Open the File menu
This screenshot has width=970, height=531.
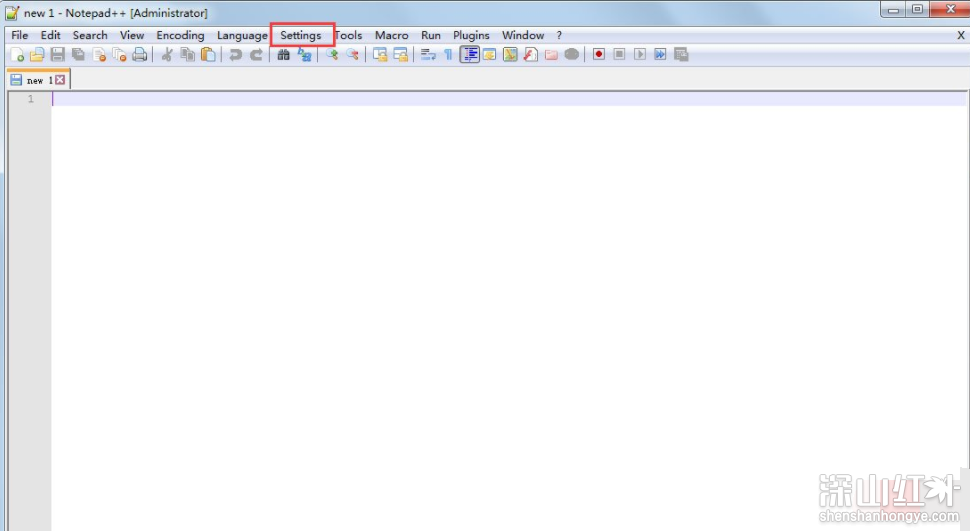(x=20, y=35)
